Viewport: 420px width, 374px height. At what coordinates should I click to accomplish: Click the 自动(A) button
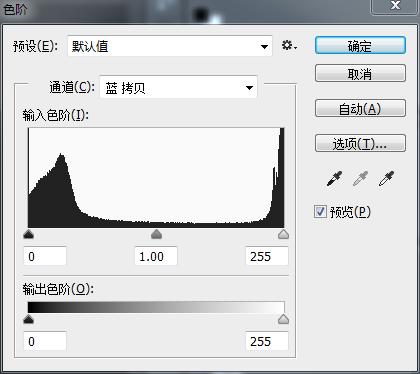[360, 108]
